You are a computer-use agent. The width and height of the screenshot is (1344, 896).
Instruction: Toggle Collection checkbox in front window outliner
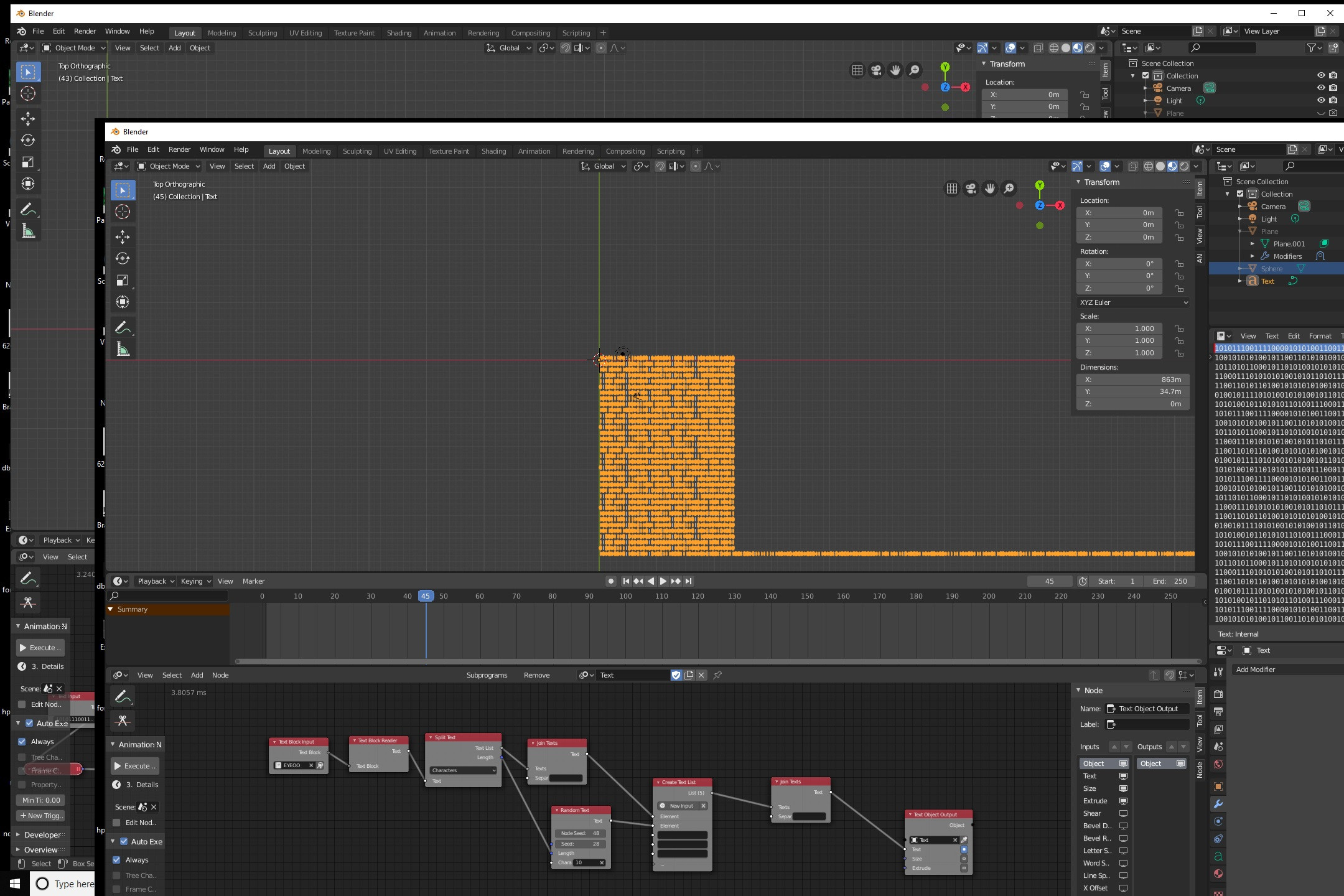click(x=1239, y=194)
